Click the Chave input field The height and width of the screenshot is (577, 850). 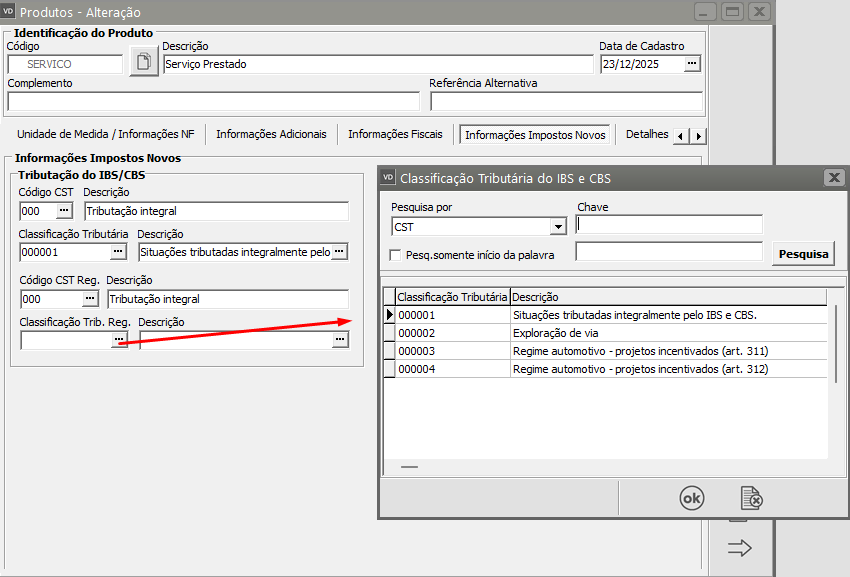[x=669, y=225]
